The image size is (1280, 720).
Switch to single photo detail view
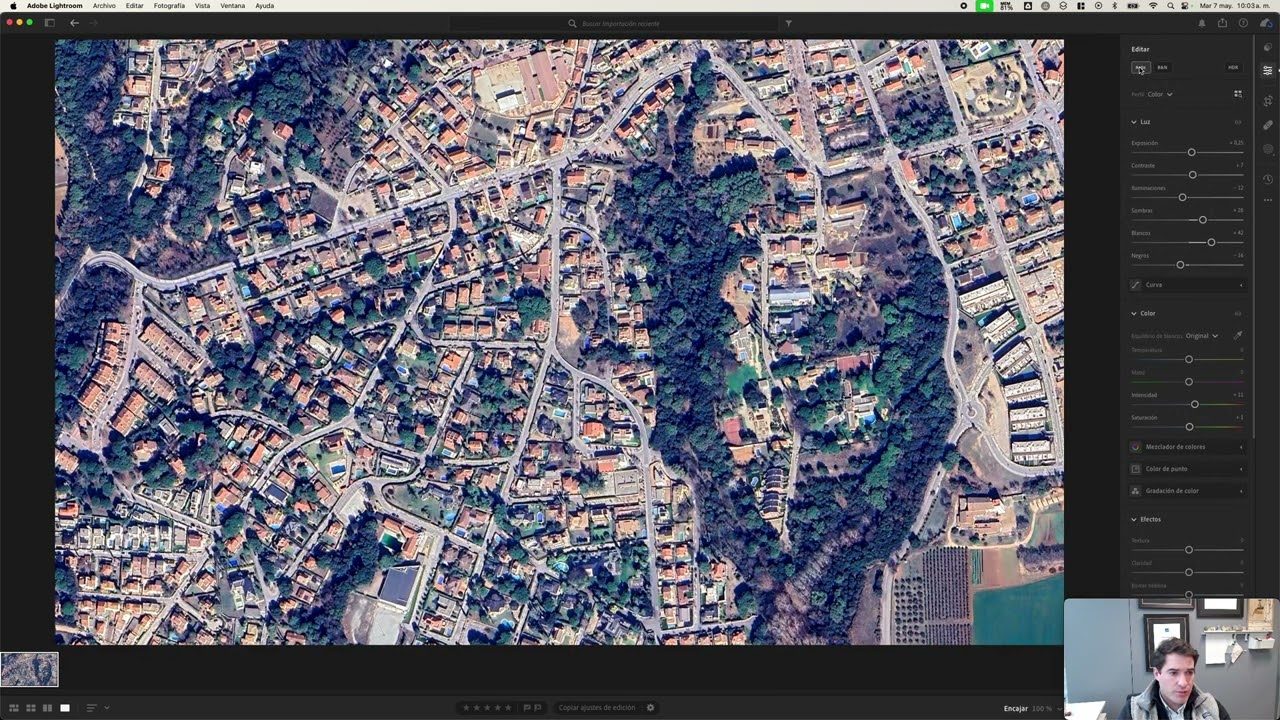pos(65,708)
